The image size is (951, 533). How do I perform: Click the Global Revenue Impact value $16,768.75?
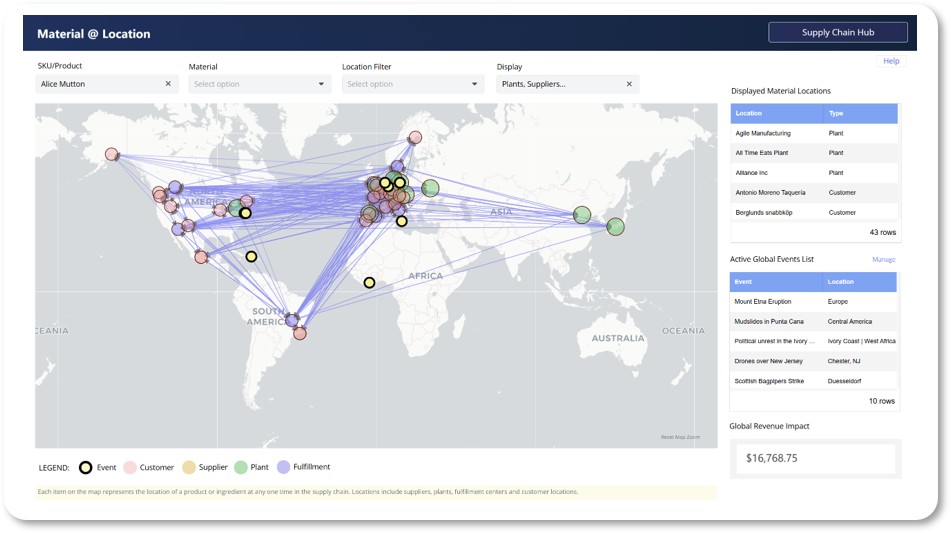pos(771,458)
